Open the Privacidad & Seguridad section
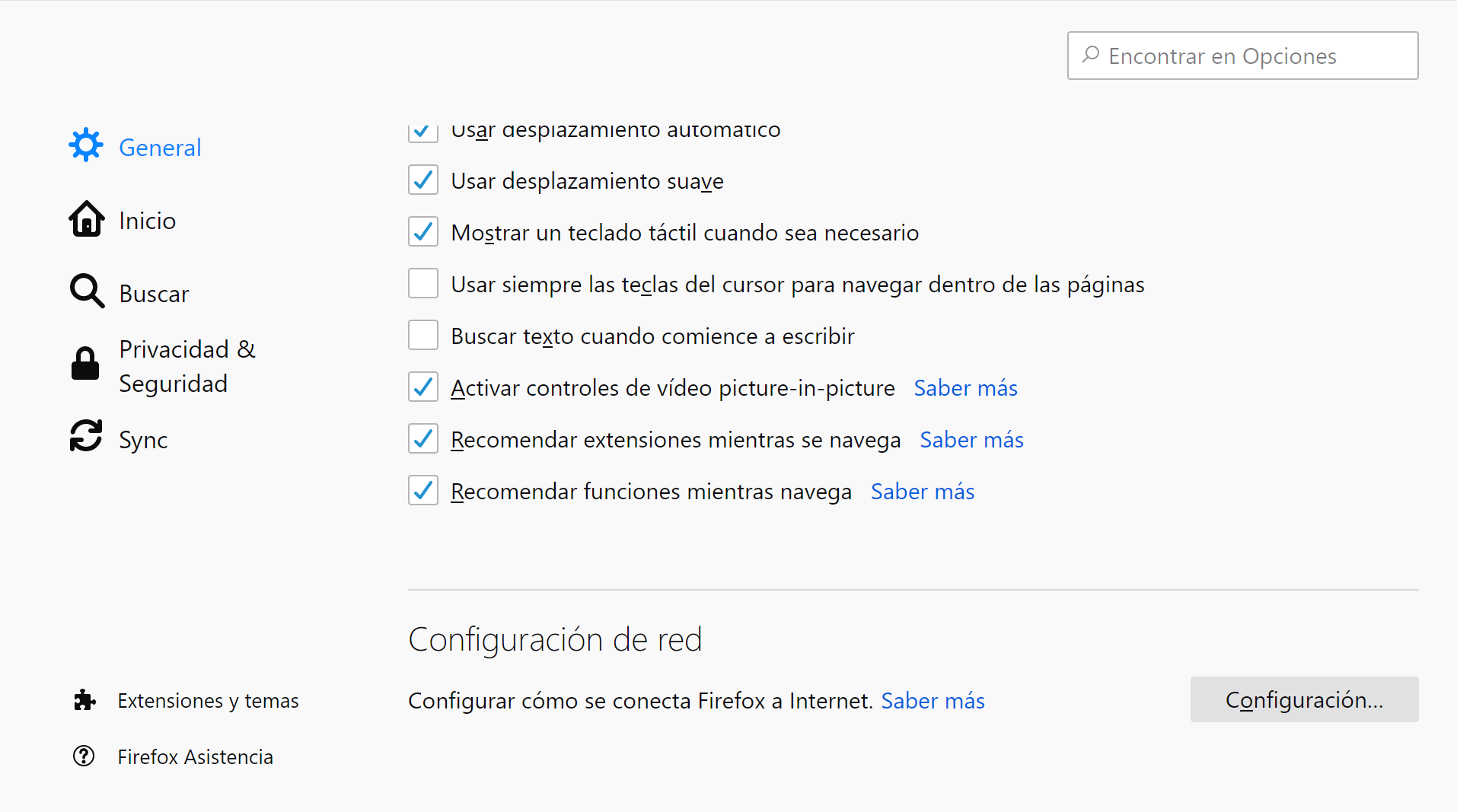Image resolution: width=1457 pixels, height=812 pixels. click(187, 366)
